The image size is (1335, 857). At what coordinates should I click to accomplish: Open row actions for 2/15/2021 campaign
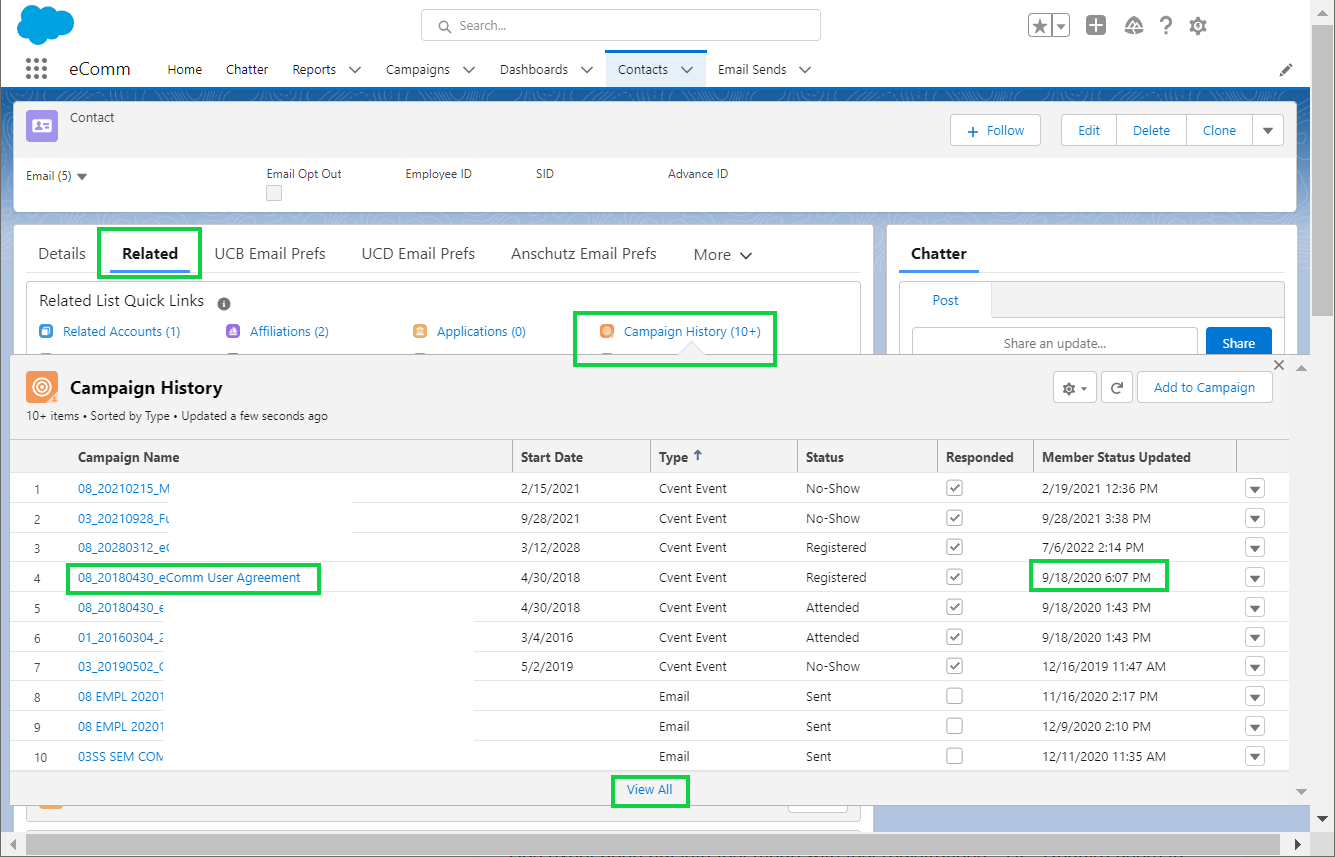point(1255,489)
